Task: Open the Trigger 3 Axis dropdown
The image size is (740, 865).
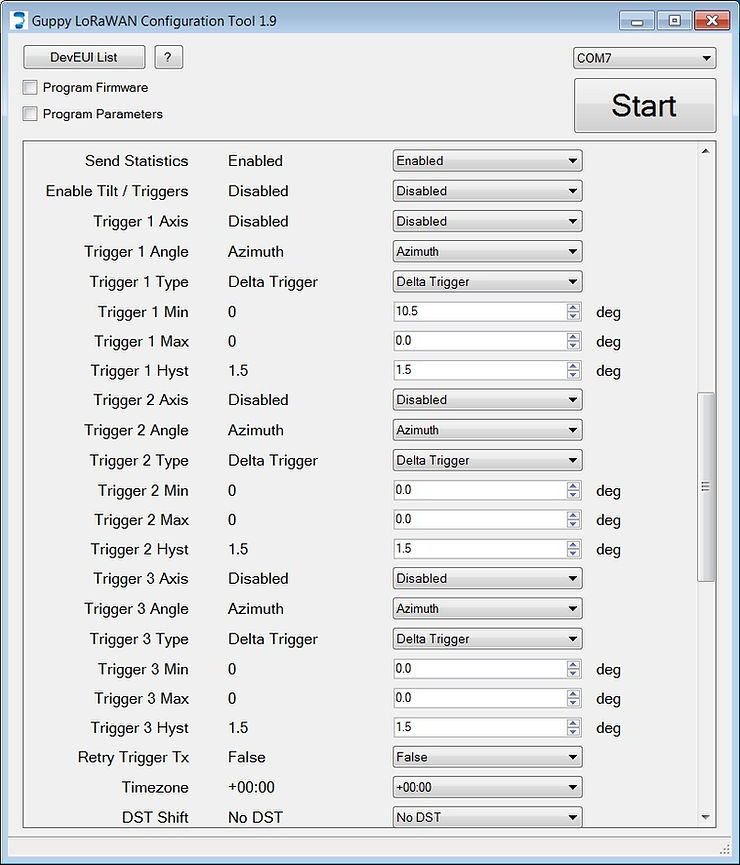Action: pos(487,579)
